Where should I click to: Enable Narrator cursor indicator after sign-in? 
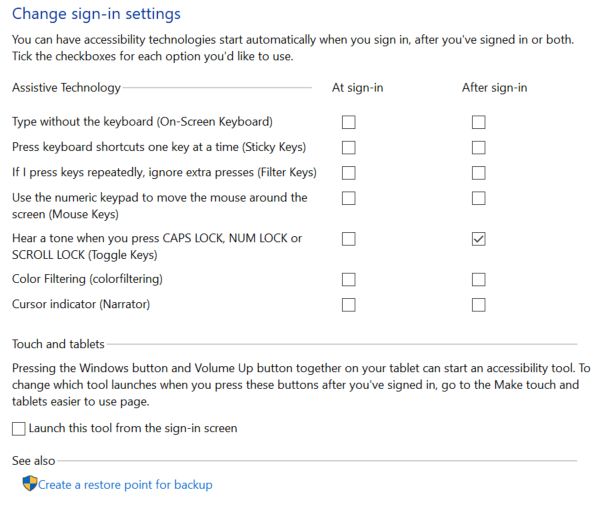478,305
